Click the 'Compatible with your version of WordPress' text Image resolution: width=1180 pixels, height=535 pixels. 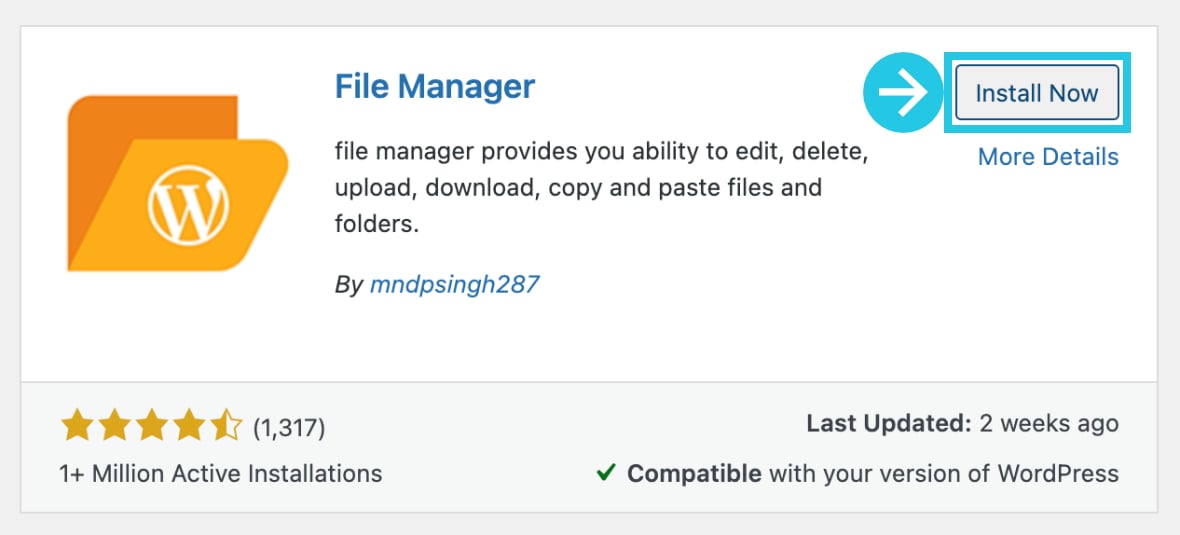pyautogui.click(x=873, y=474)
